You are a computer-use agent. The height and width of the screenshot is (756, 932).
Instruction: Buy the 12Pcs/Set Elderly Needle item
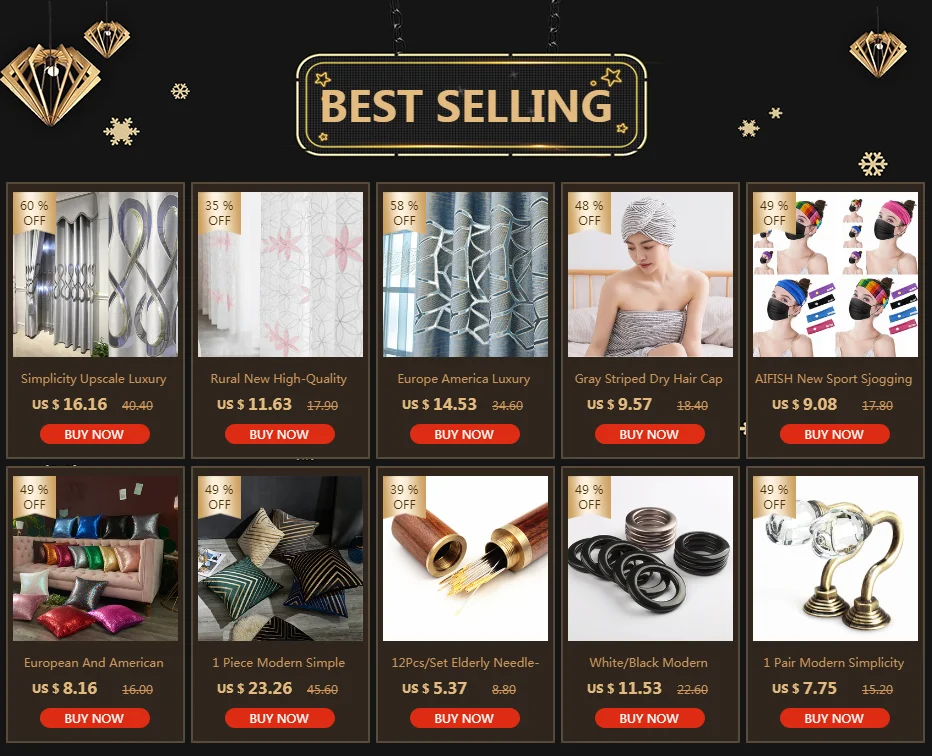[464, 719]
